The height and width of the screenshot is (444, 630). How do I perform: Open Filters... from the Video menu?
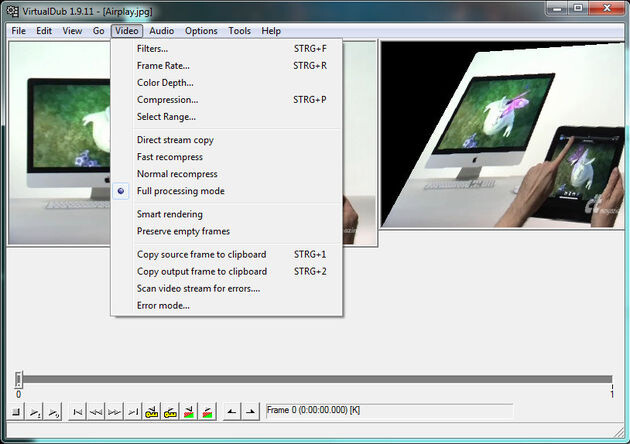(x=152, y=49)
